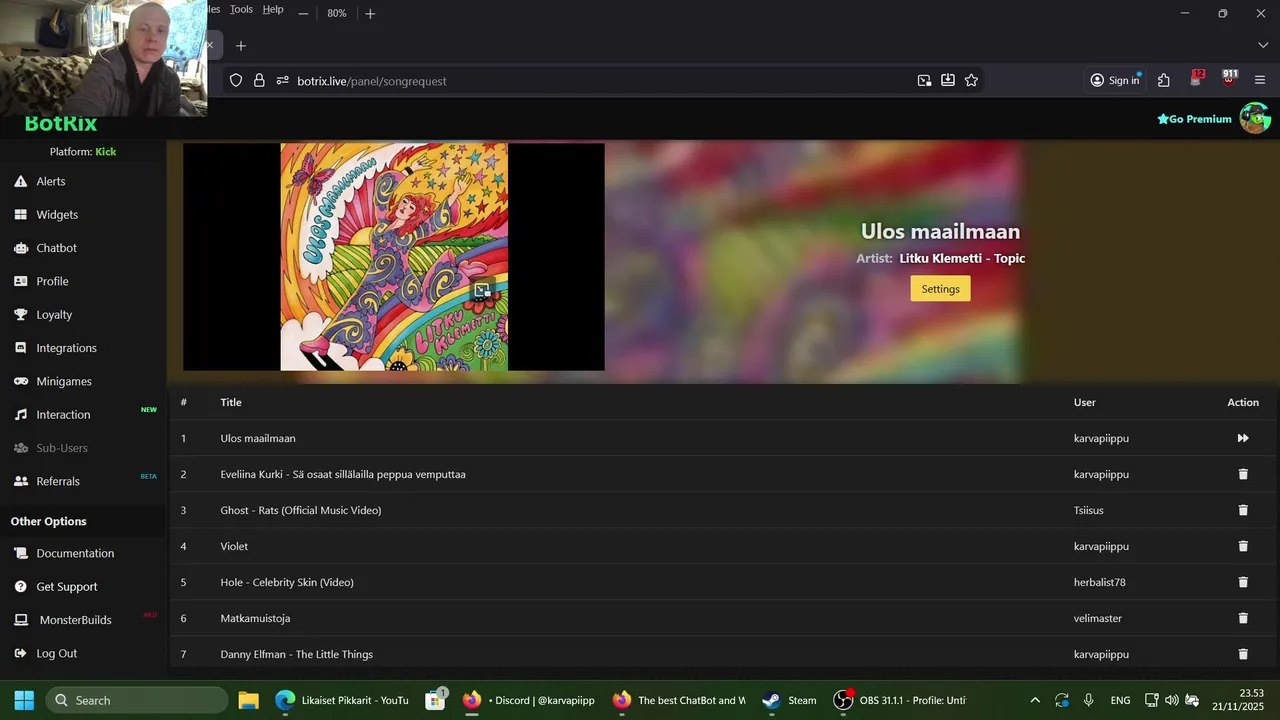Image resolution: width=1280 pixels, height=720 pixels.
Task: Open the extension with badge 12
Action: 1197,79
